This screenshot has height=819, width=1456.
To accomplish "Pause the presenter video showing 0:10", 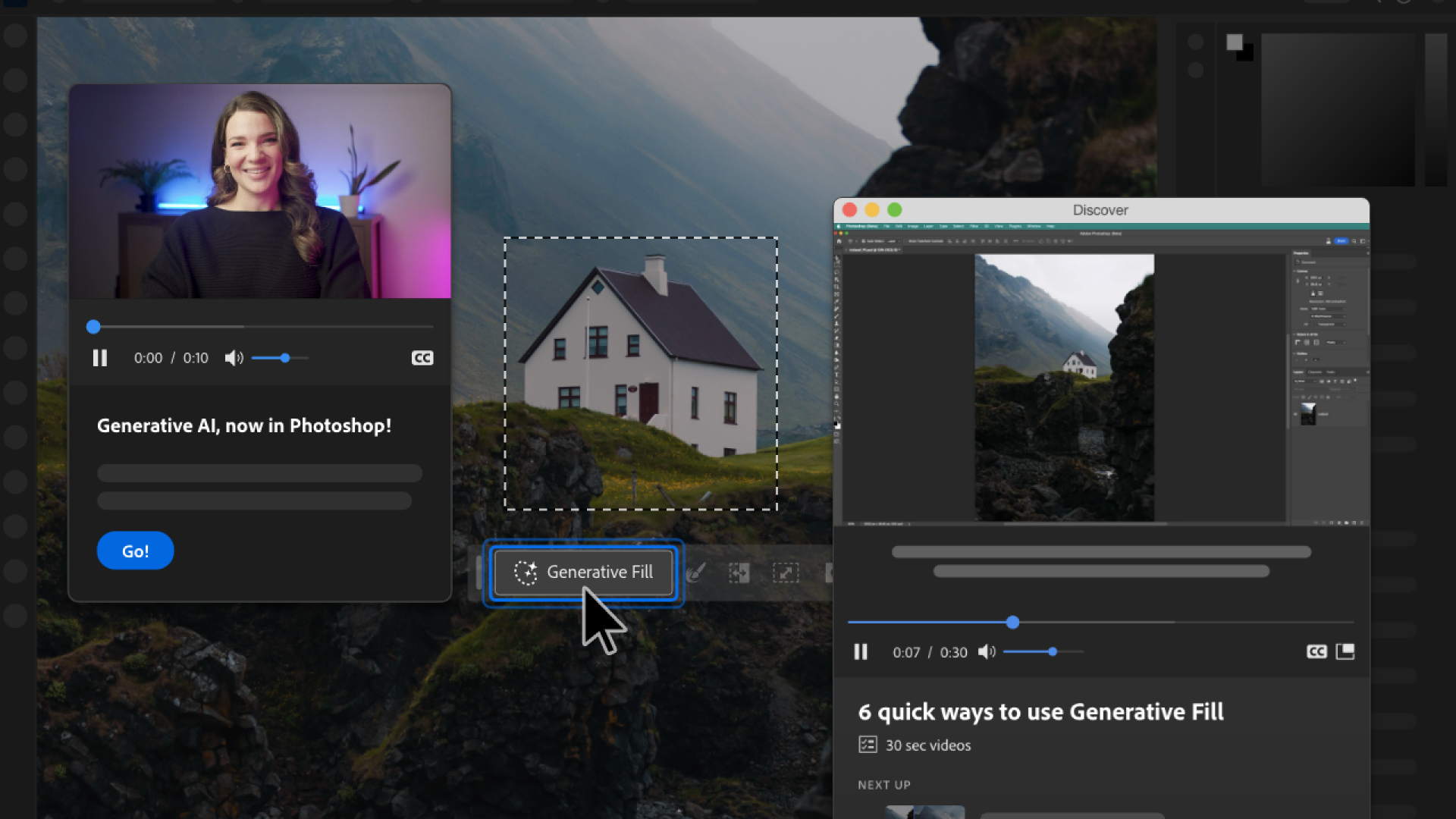I will 100,358.
